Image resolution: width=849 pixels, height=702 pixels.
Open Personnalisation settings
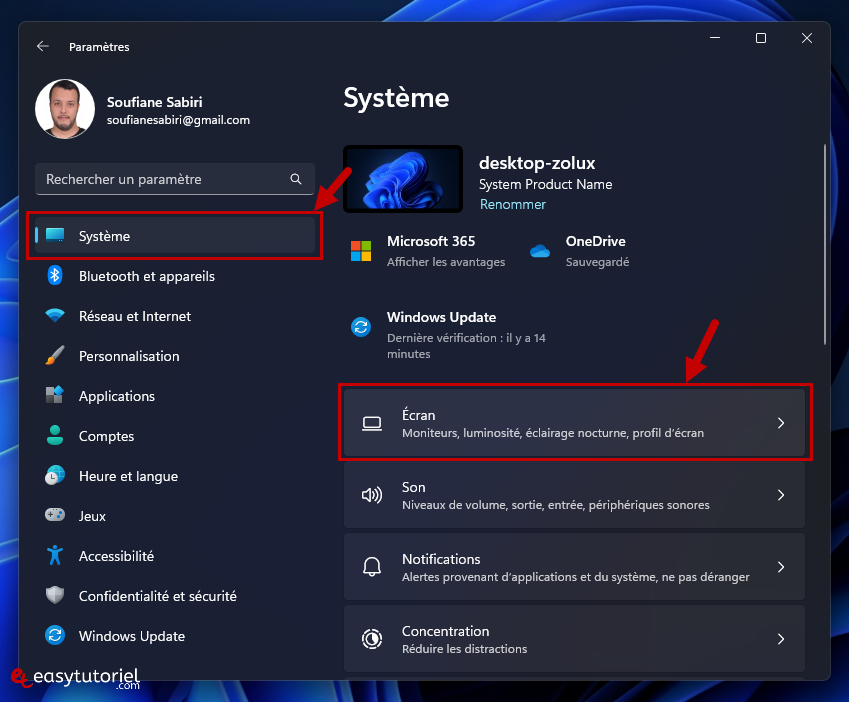pos(175,356)
